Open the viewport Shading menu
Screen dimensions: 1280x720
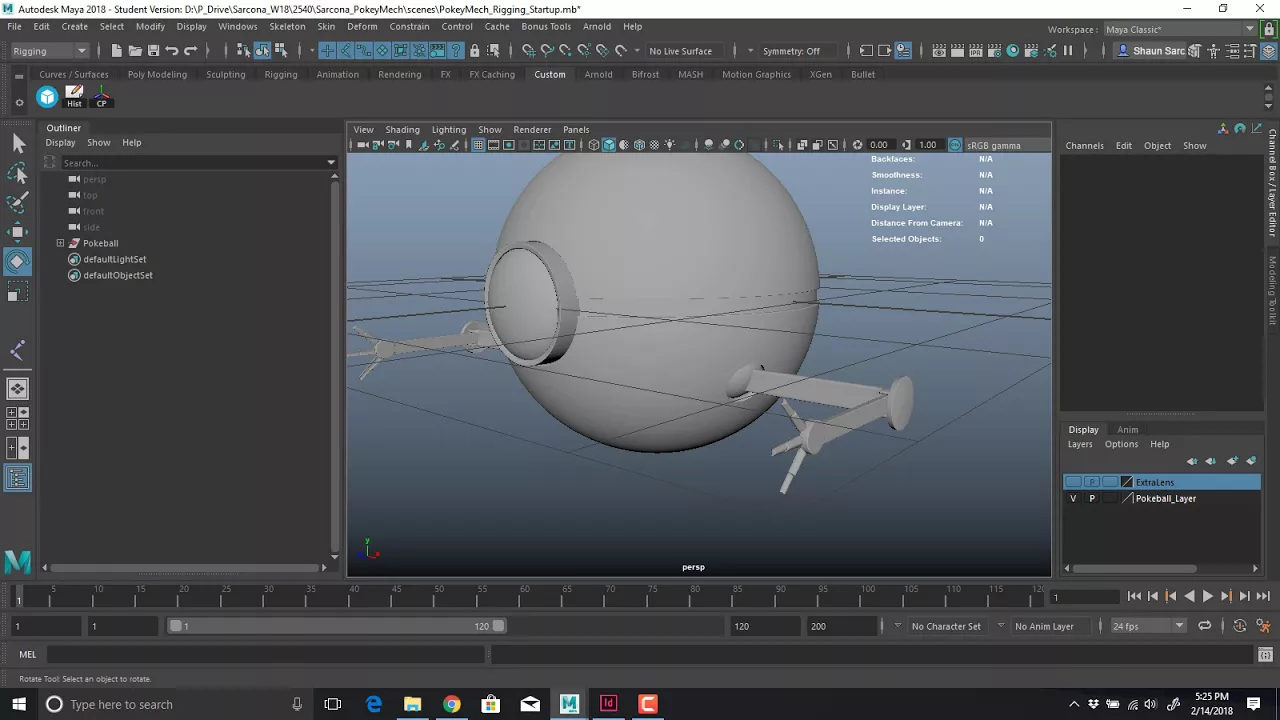402,129
